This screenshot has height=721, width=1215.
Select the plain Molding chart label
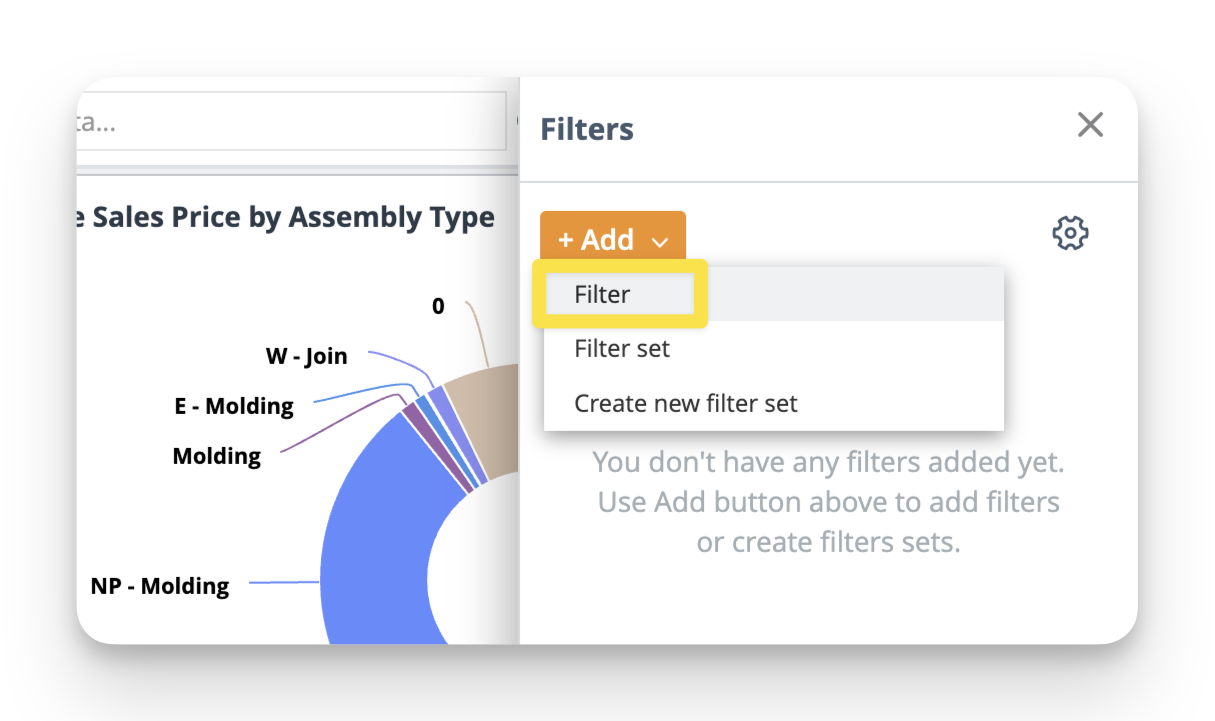(217, 457)
